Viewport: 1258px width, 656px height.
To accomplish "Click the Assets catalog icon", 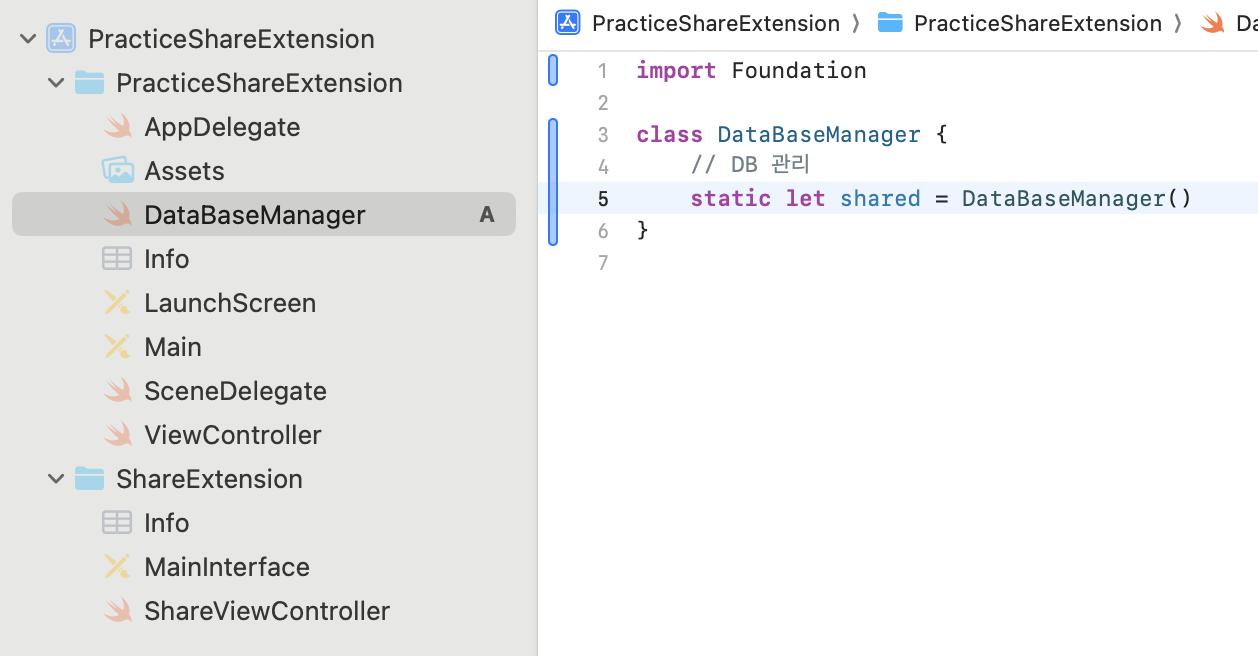I will point(118,171).
